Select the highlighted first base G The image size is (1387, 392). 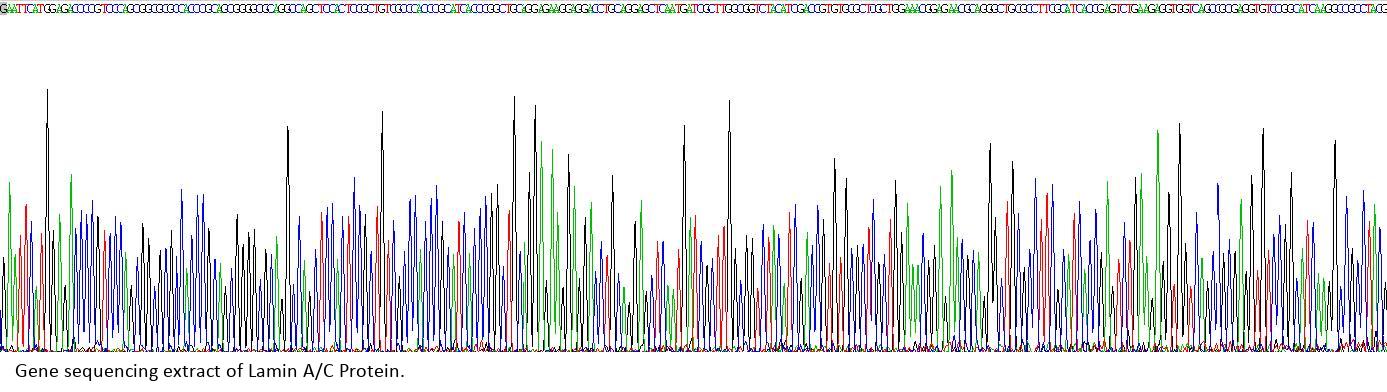(x=3, y=9)
